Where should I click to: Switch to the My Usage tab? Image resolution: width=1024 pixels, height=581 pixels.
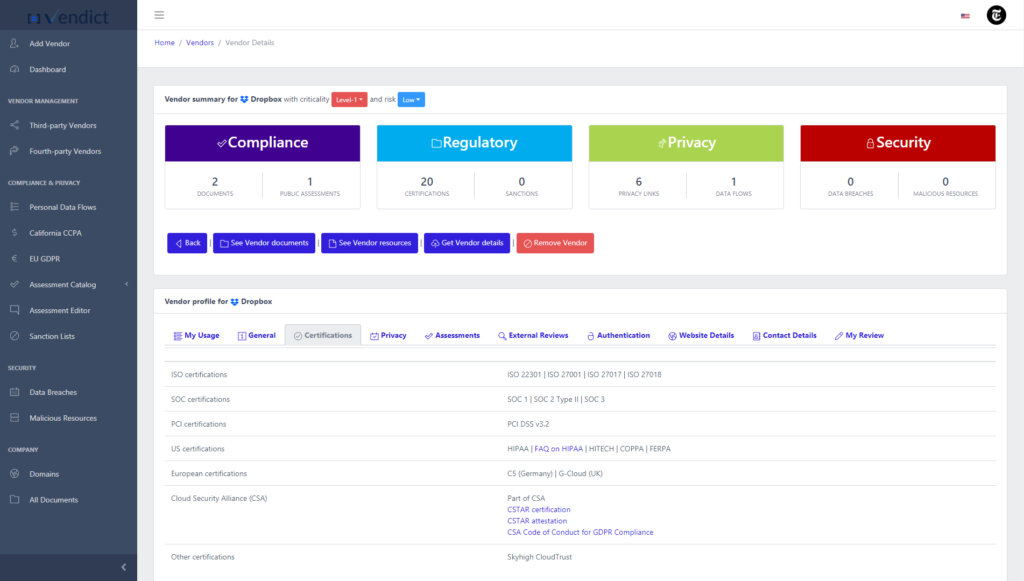coord(197,336)
